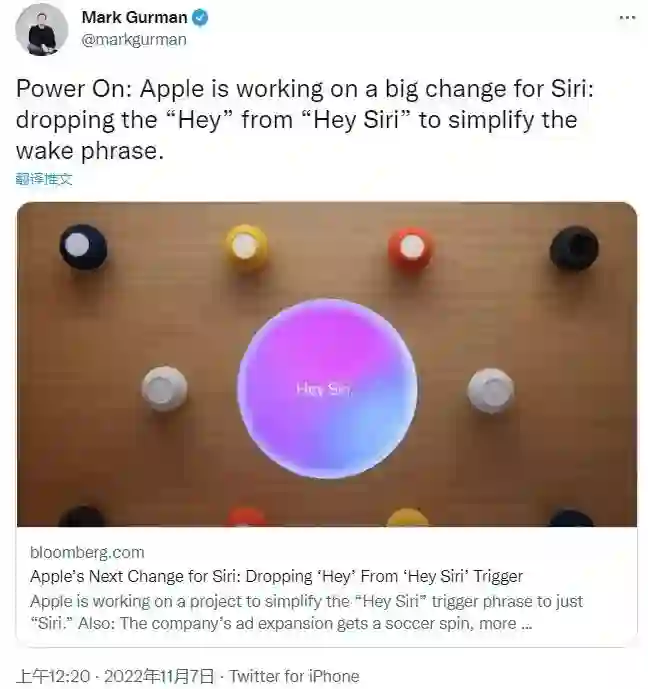Open the @markgurman handle link

point(134,40)
